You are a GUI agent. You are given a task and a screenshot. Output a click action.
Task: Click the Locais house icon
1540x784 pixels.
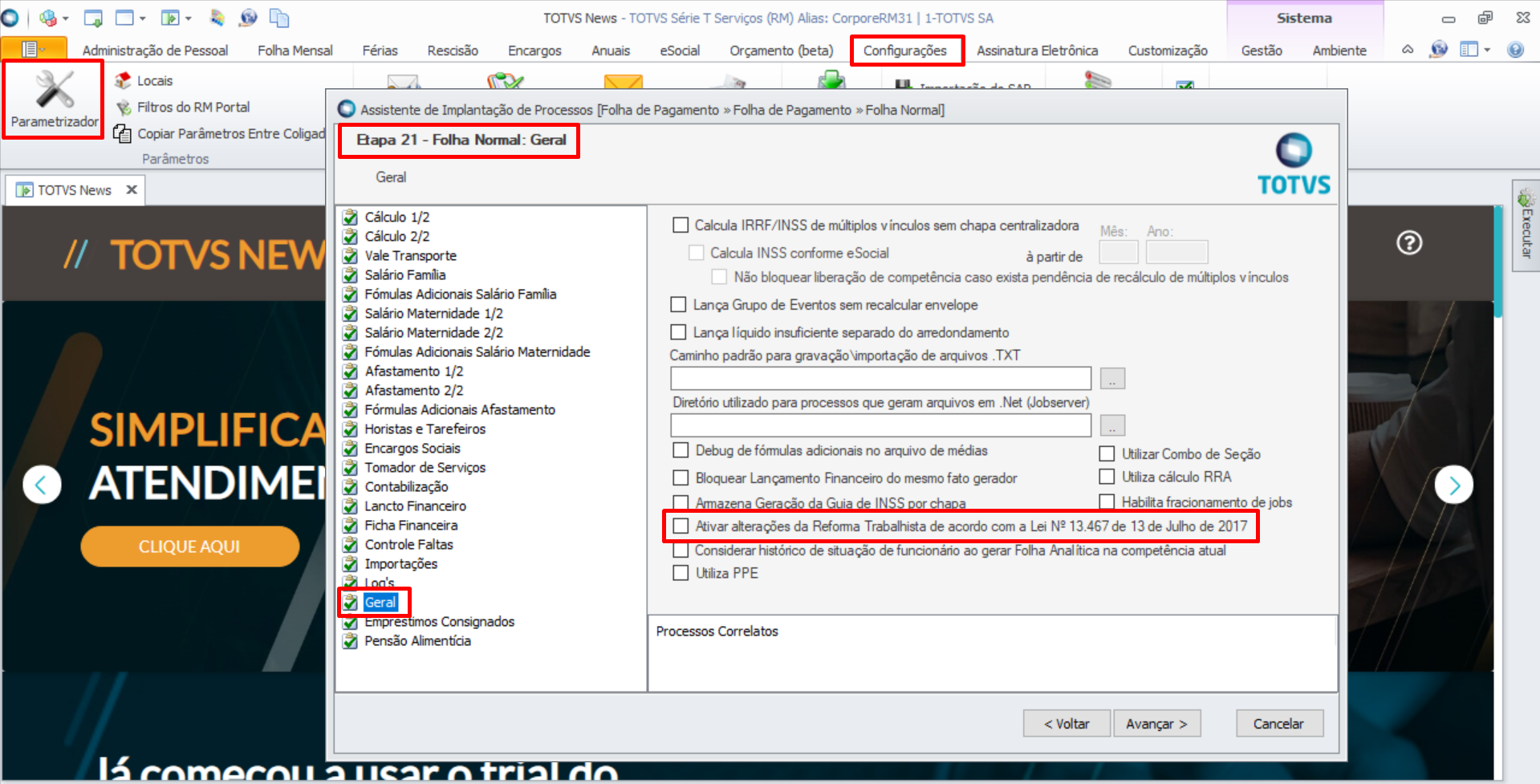point(123,80)
